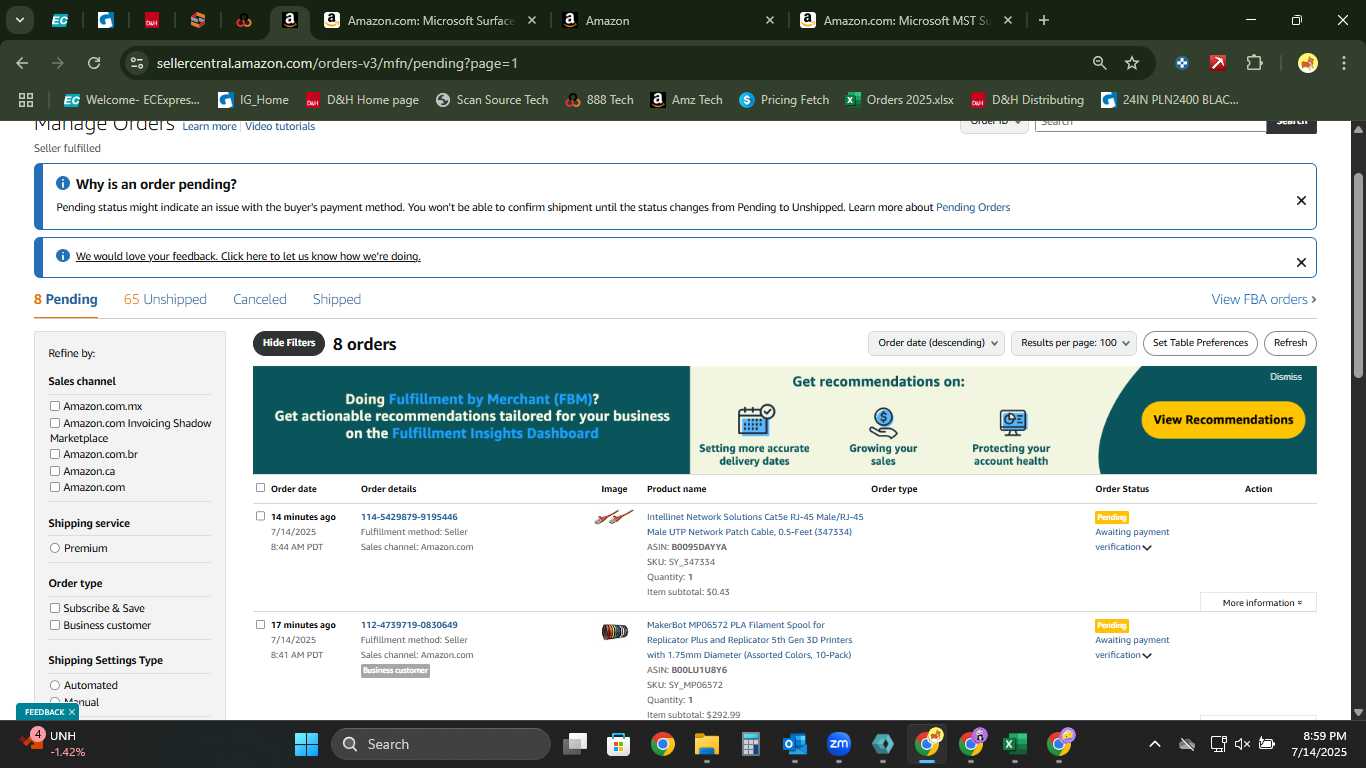Click the Intellinet patch cable product thumbnail

click(614, 517)
